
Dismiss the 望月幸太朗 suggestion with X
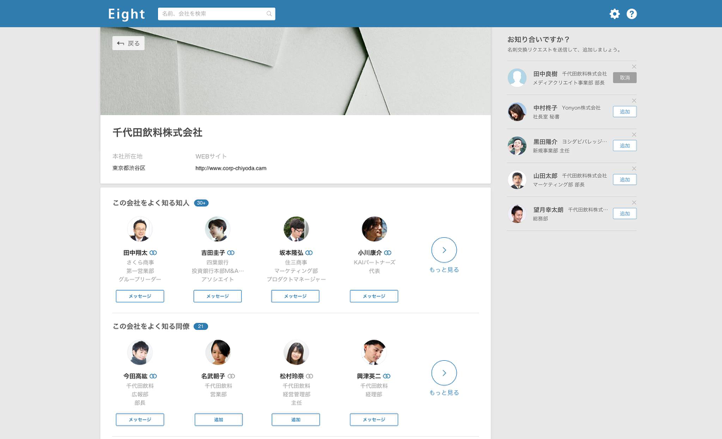coord(634,203)
